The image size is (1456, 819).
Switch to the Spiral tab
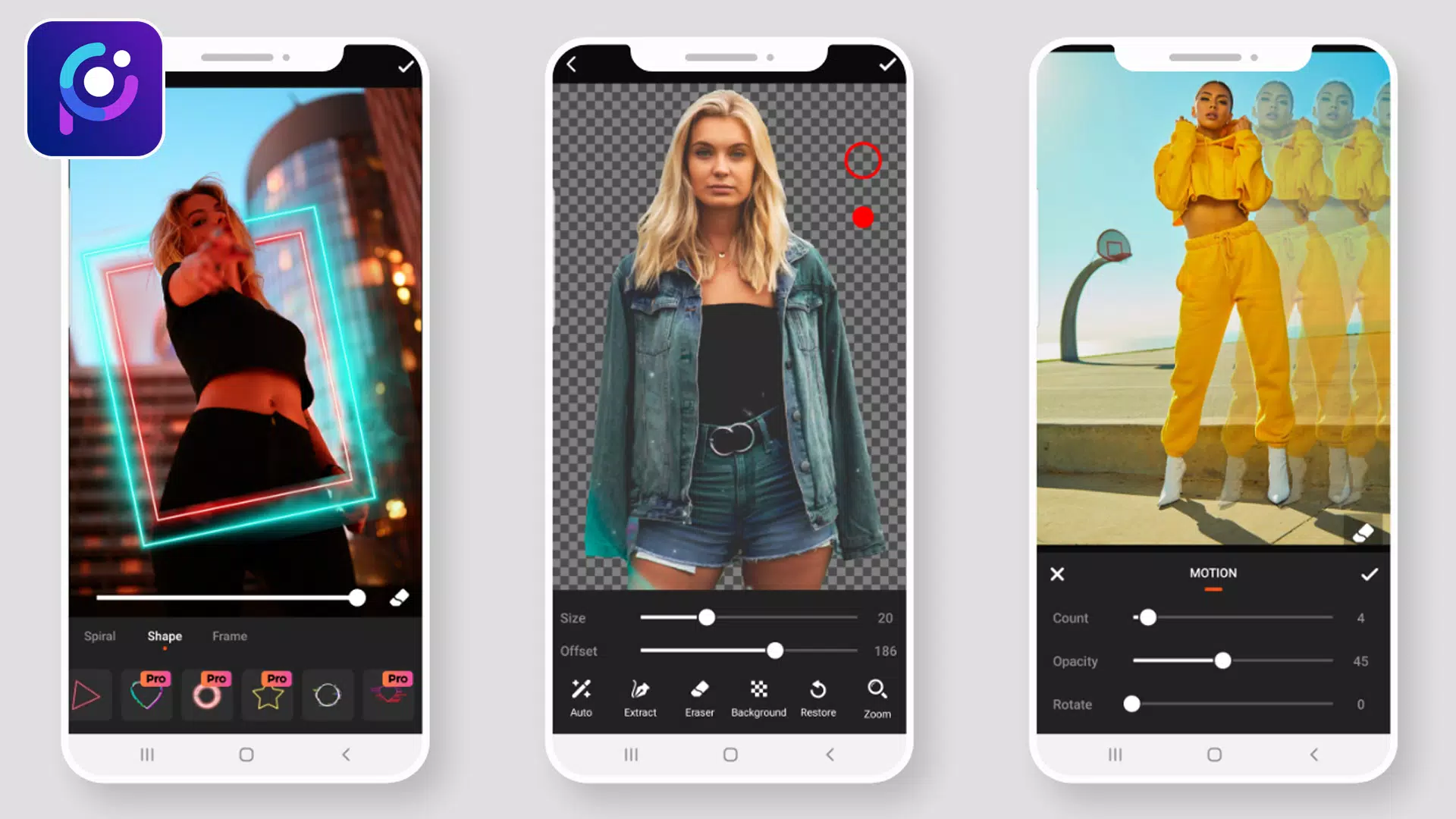click(100, 636)
